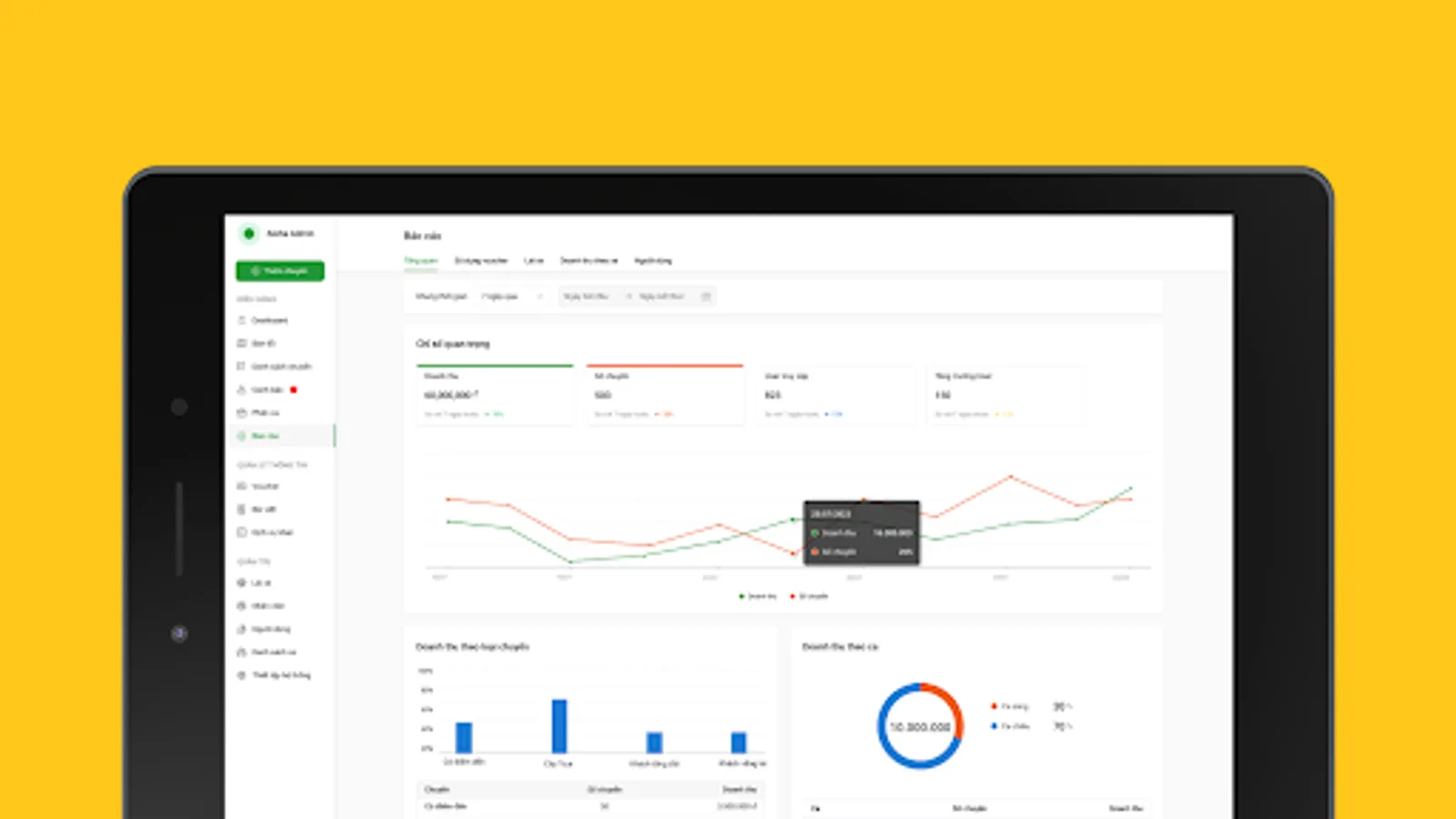Open the sidebar item with the red notification dot
This screenshot has width=1456, height=819.
tap(268, 389)
